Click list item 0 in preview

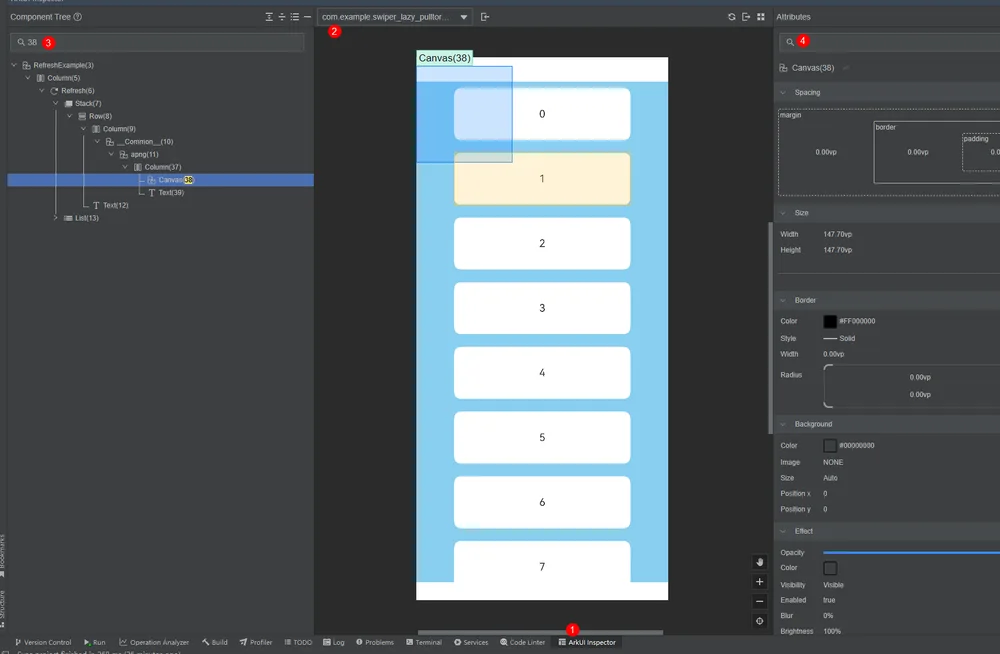point(542,114)
